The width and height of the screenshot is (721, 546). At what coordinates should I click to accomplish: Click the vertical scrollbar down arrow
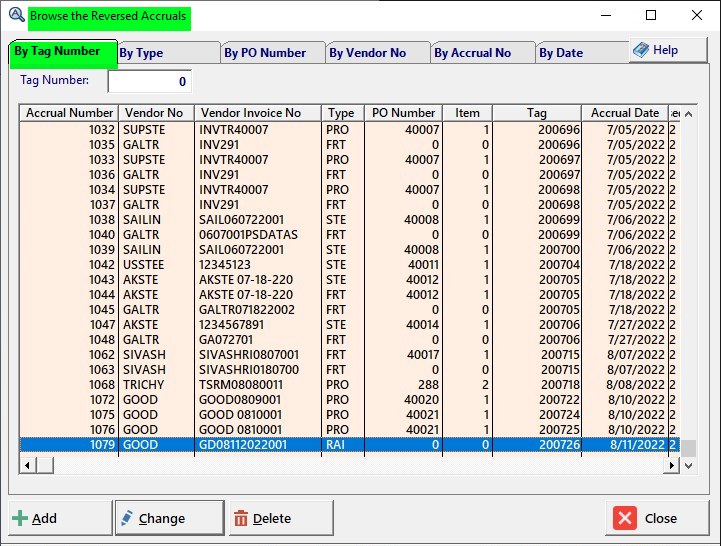click(688, 466)
